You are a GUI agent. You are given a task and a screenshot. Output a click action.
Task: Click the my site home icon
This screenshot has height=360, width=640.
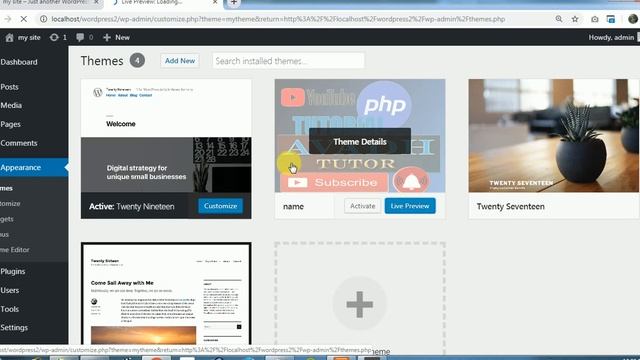[9, 38]
